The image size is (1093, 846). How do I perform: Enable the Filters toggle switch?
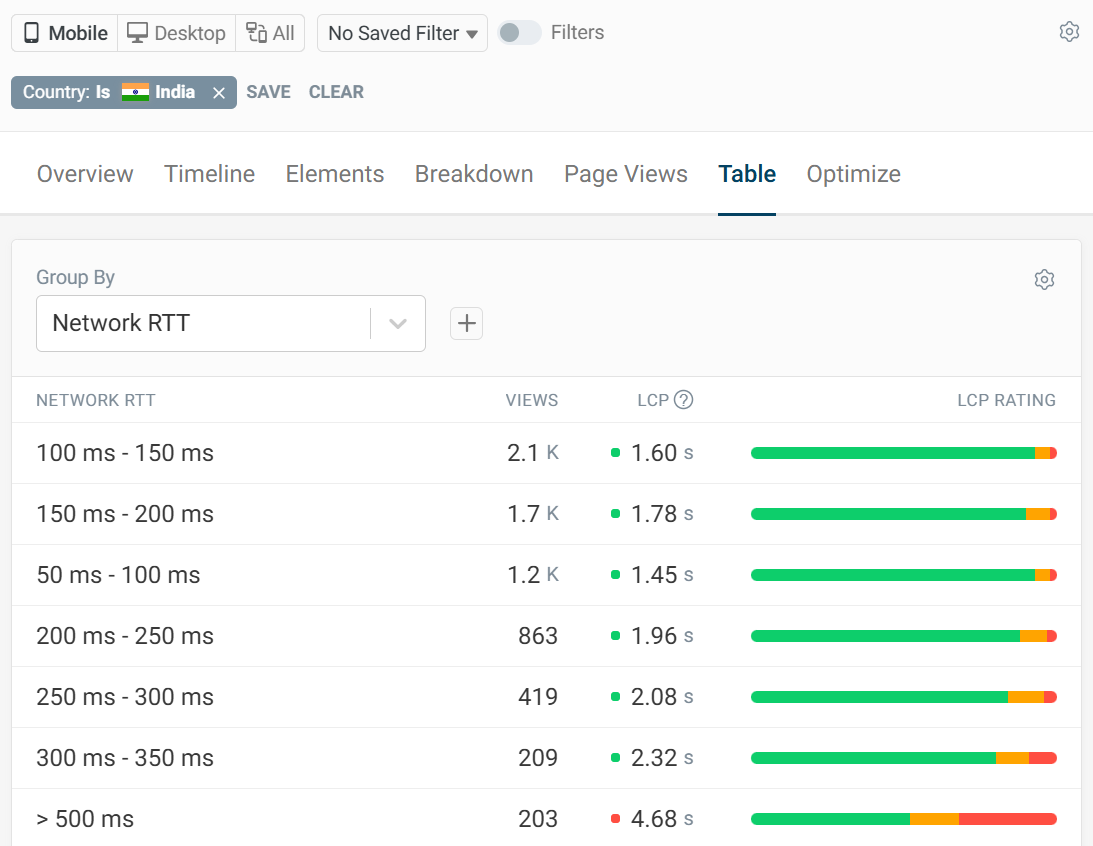[519, 32]
